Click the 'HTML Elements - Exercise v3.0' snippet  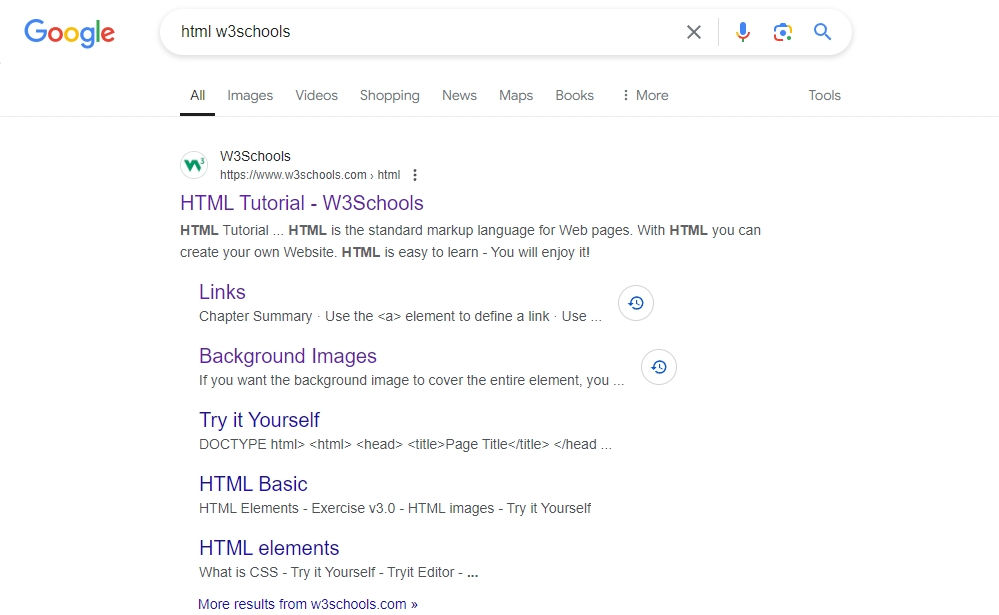click(x=395, y=509)
